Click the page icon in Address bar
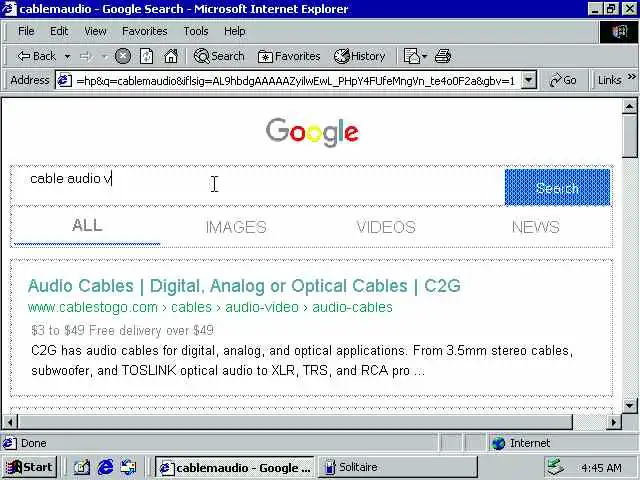The image size is (640, 480). click(64, 80)
